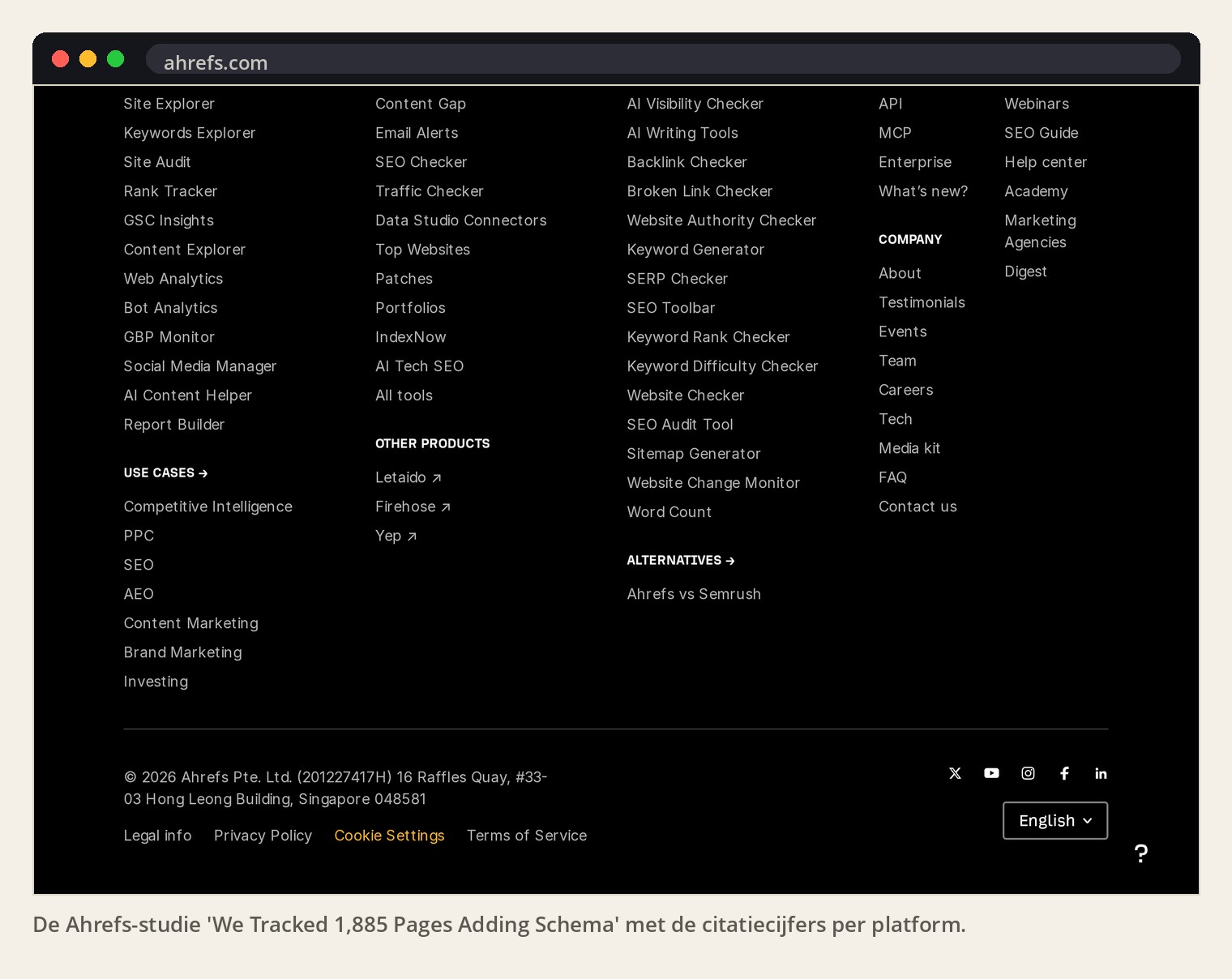Viewport: 1232px width, 979px height.
Task: Open Competitive Intelligence use case
Action: (208, 507)
